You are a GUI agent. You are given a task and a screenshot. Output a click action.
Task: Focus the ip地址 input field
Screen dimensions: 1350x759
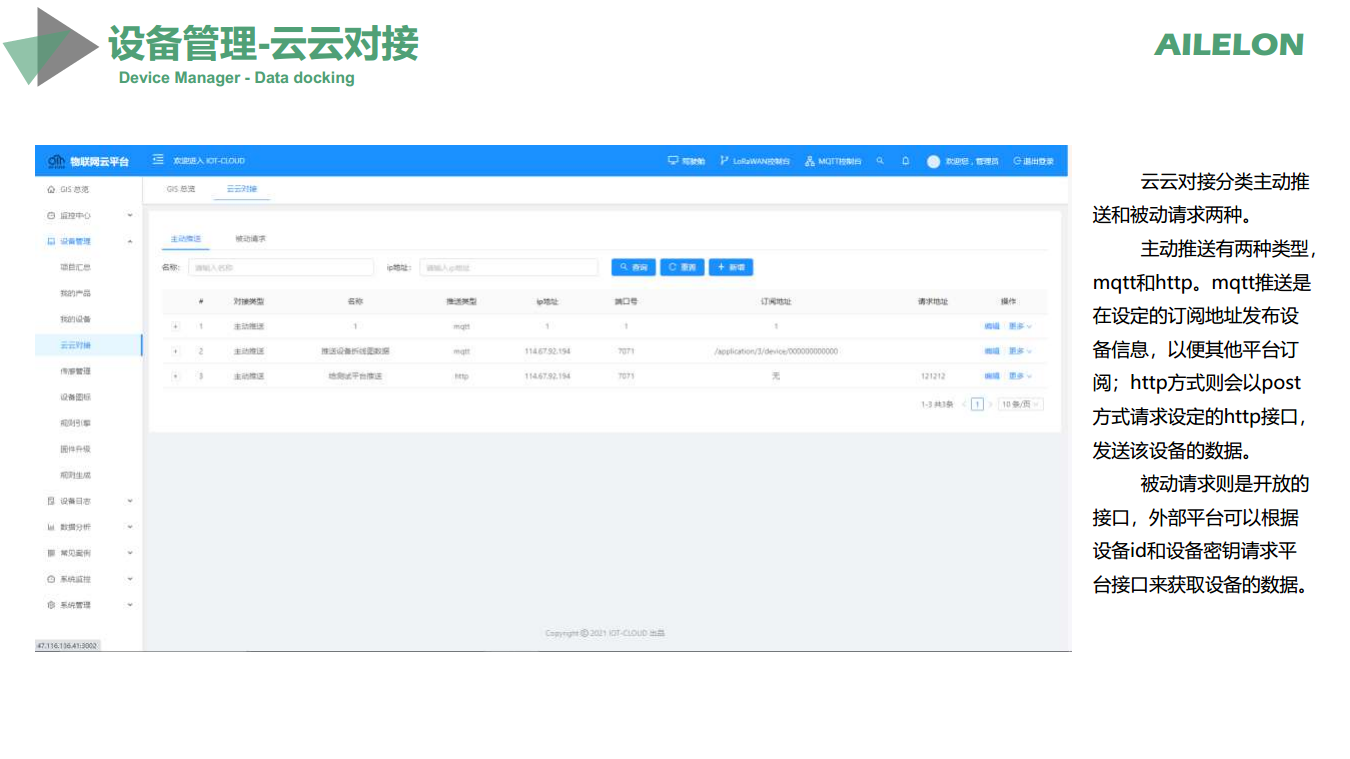click(x=508, y=267)
